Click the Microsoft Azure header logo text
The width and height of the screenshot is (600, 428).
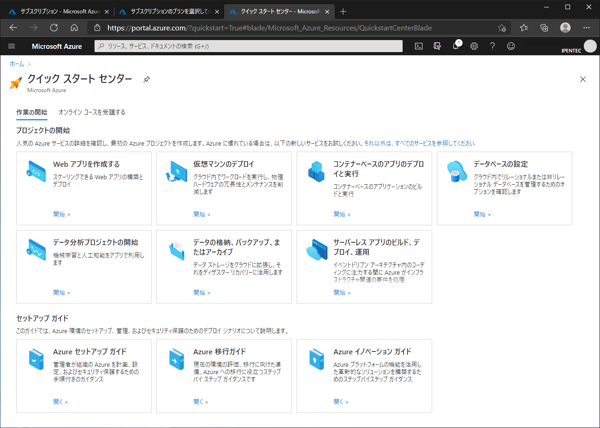[57, 46]
